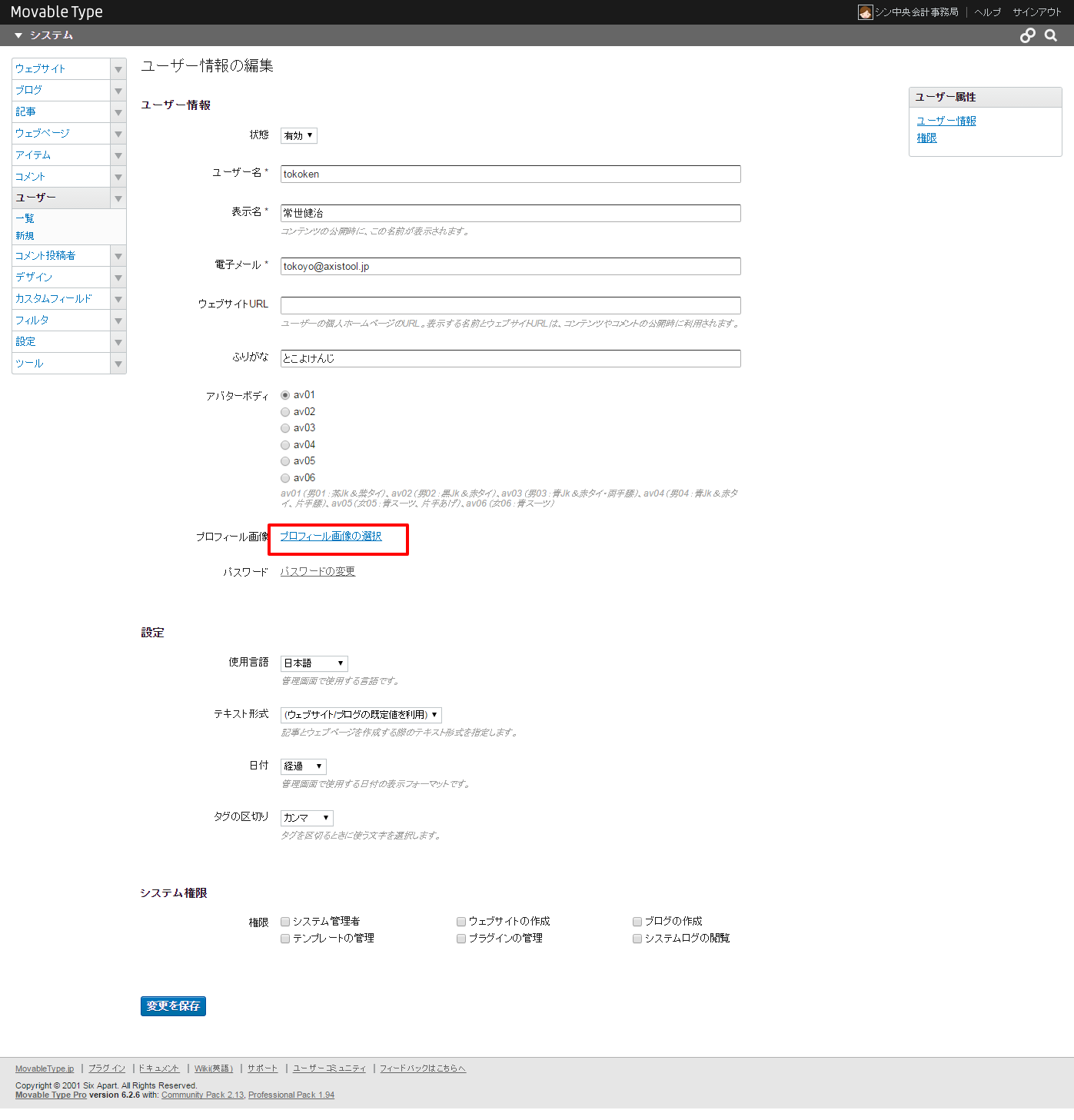
Task: Expand the ブログ sidebar menu arrow
Action: tap(117, 90)
